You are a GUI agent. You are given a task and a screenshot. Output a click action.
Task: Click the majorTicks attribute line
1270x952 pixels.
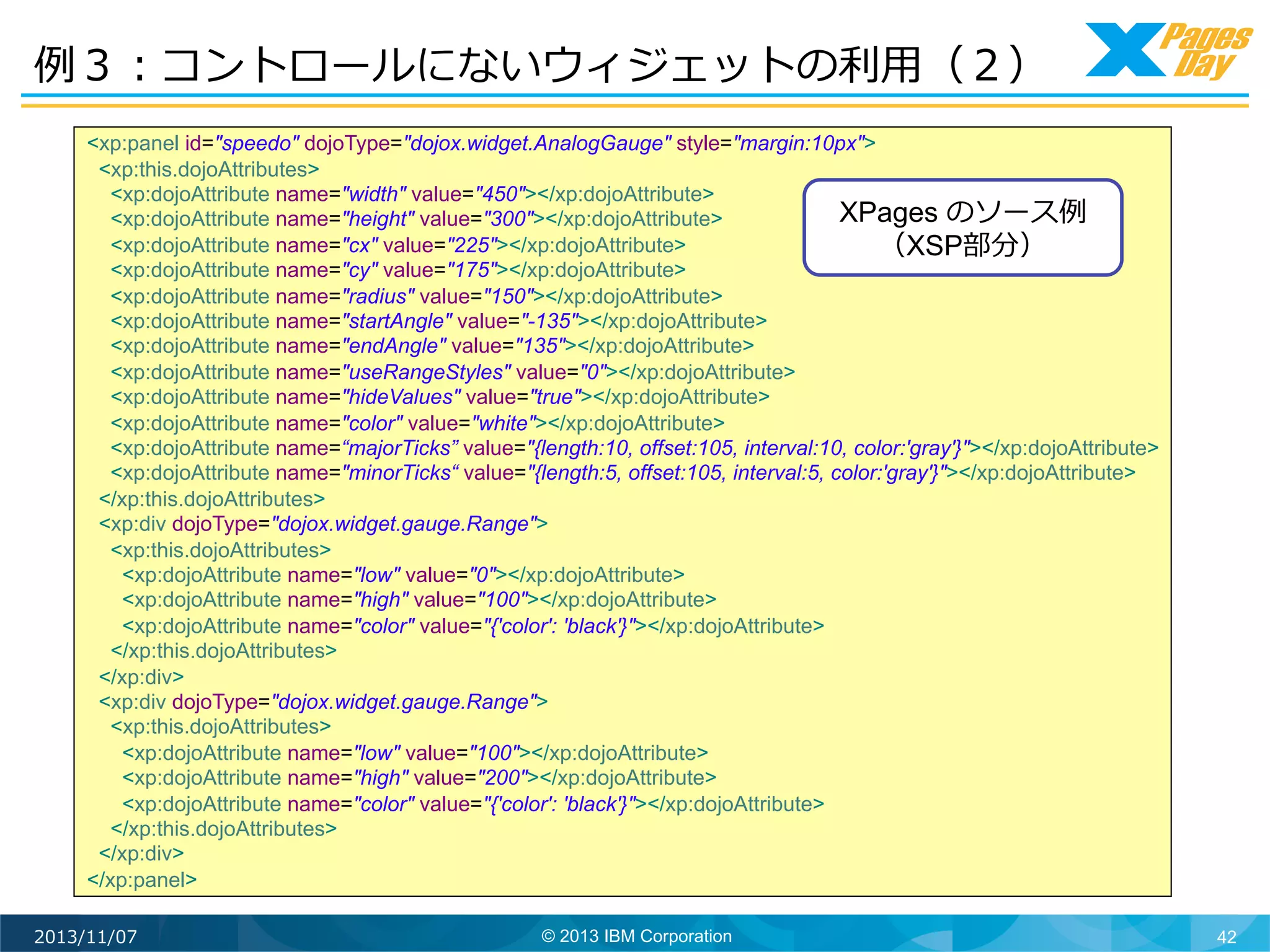(634, 448)
